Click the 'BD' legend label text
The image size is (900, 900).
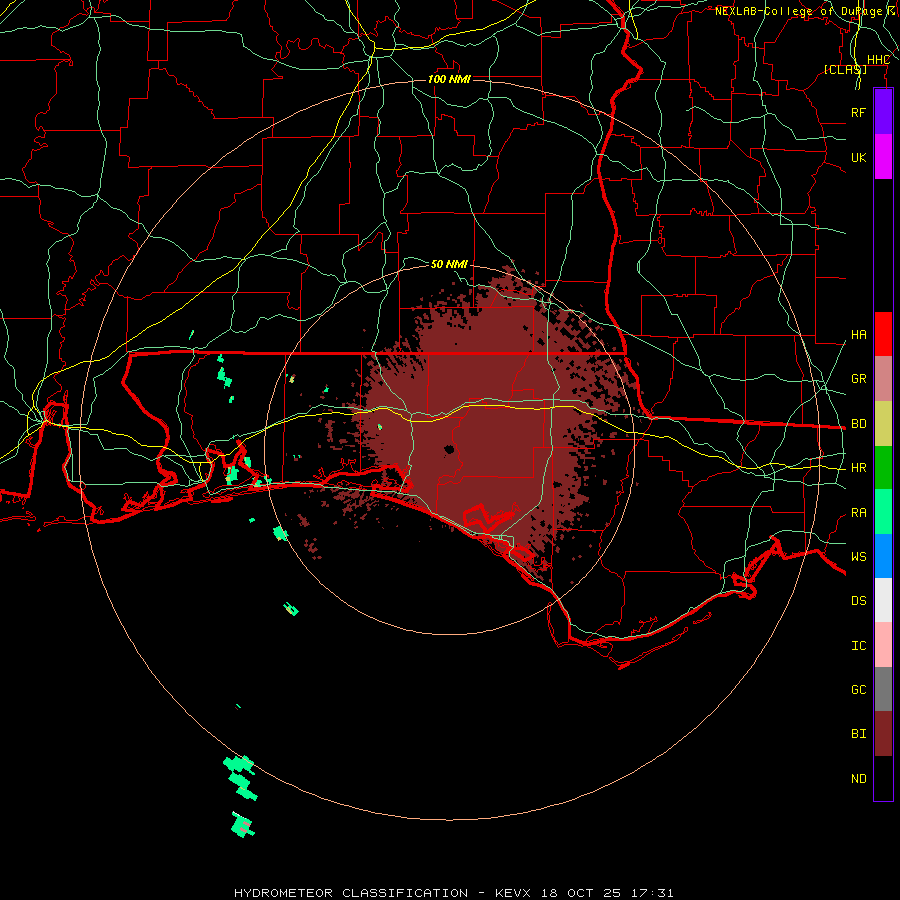click(858, 424)
